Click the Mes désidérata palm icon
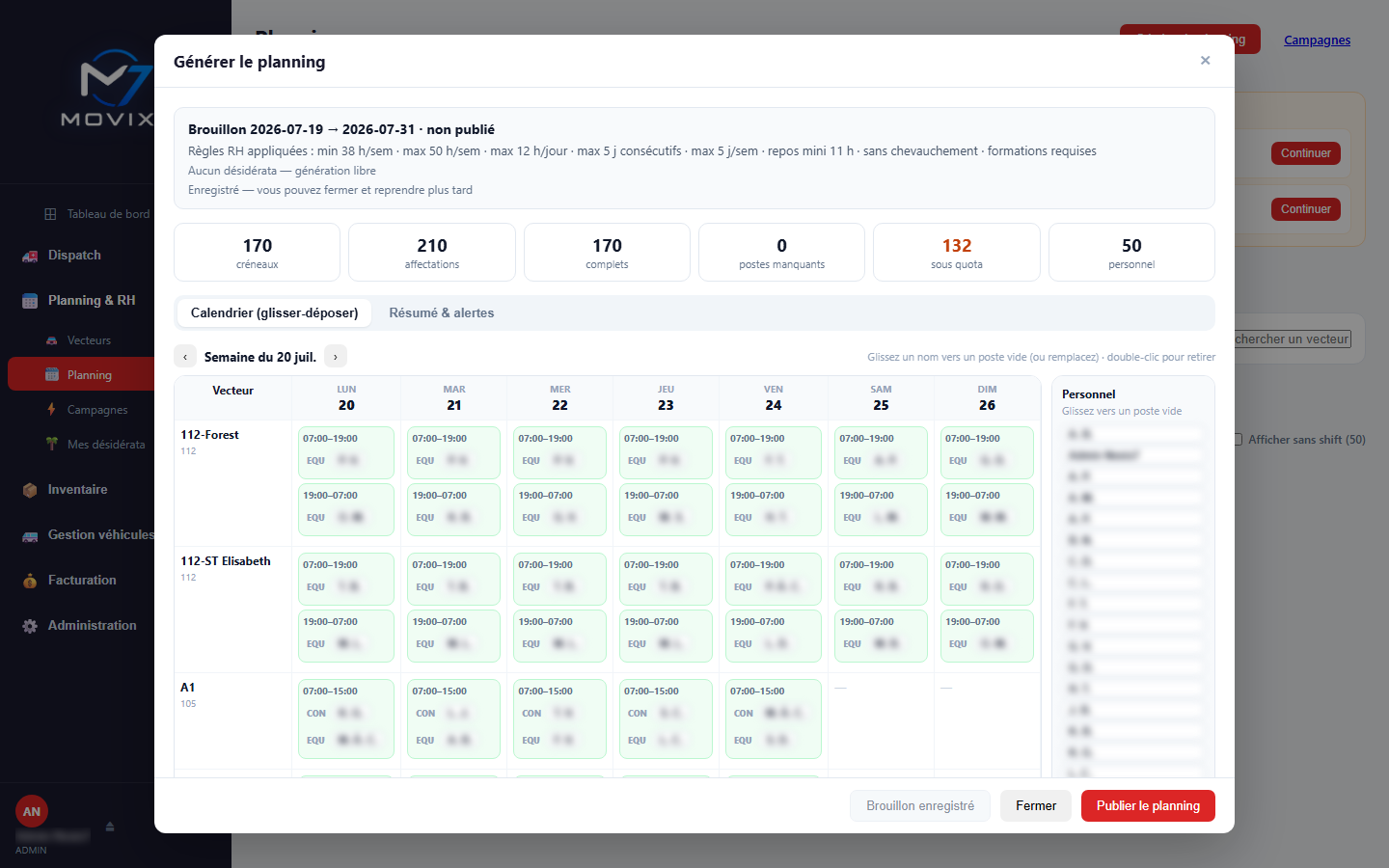This screenshot has width=1389, height=868. pos(51,445)
